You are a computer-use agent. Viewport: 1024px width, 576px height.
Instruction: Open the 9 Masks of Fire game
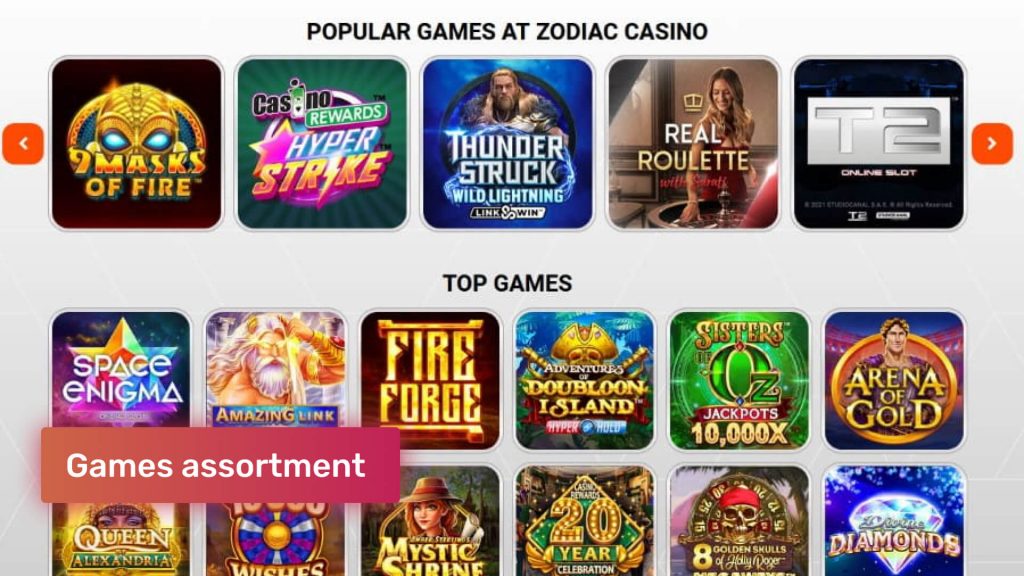coord(136,144)
